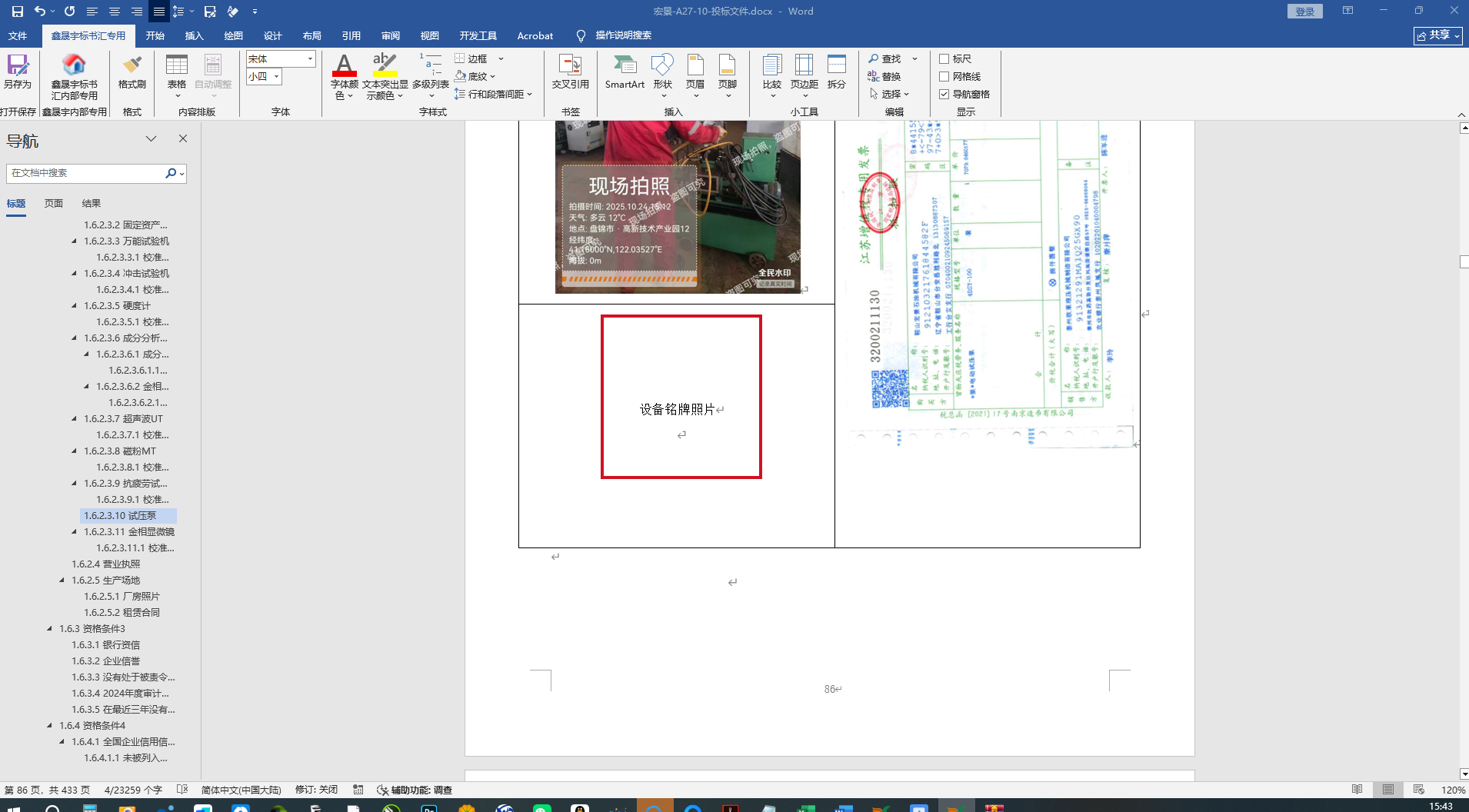Open the font name dropdown showing 宋体
This screenshot has width=1469, height=812.
(311, 58)
